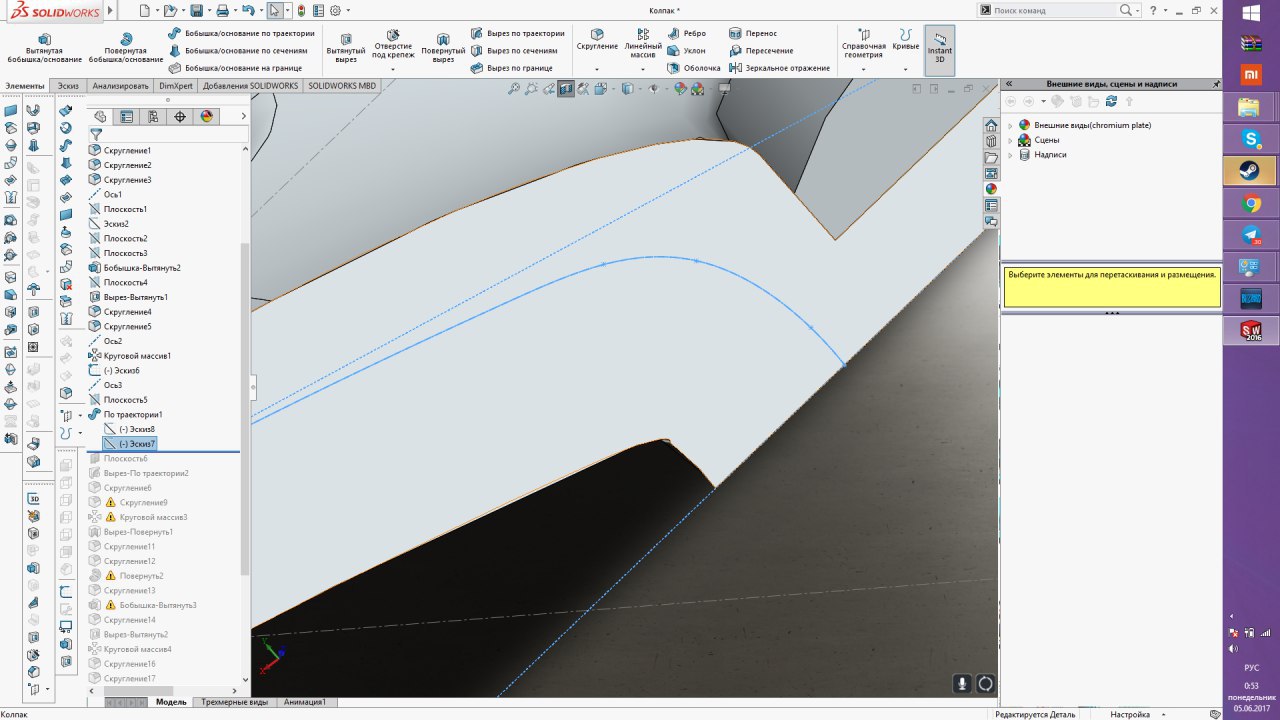Viewport: 1280px width, 720px height.
Task: Open the ConfigurationManager tab icon
Action: pos(153,116)
